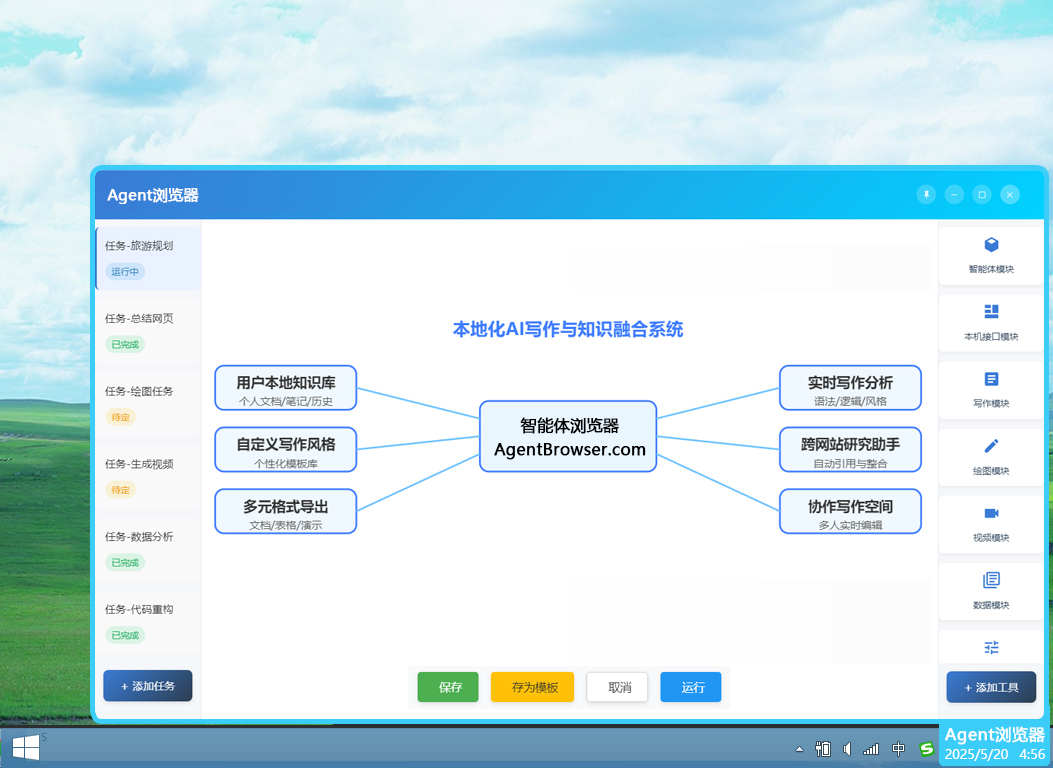The image size is (1053, 768).
Task: Start execution with the blue 运行 button
Action: pyautogui.click(x=691, y=687)
